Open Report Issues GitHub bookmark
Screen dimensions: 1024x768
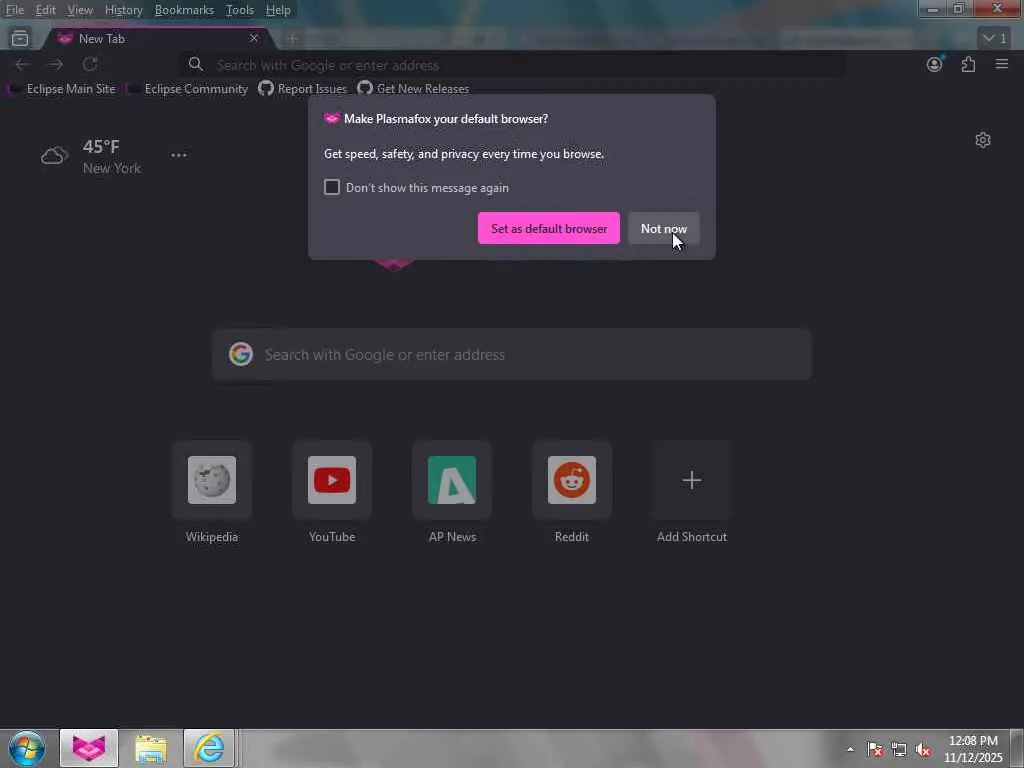pyautogui.click(x=302, y=89)
